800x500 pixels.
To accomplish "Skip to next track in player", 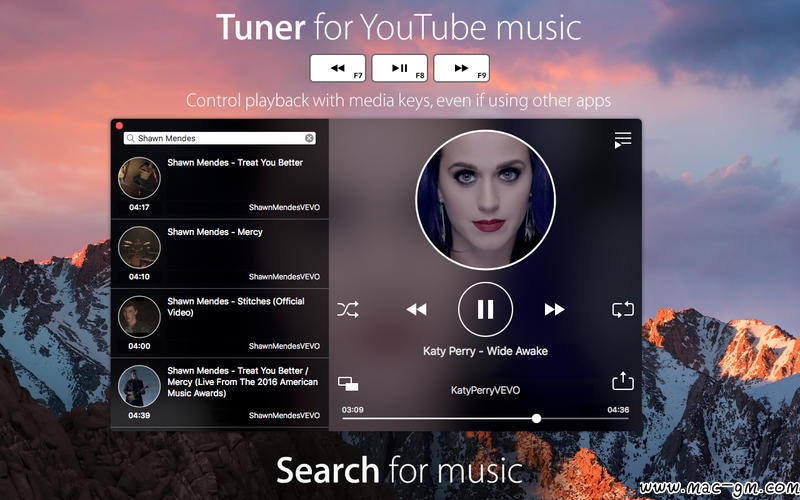I will point(554,309).
